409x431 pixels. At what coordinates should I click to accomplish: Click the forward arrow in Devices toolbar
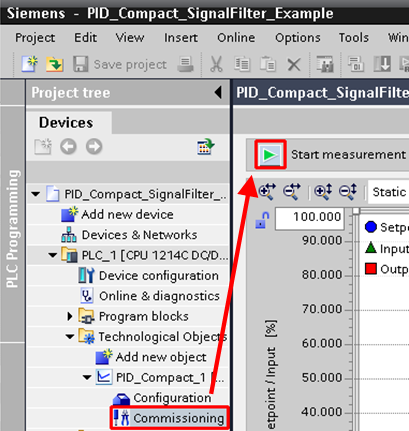(x=94, y=146)
